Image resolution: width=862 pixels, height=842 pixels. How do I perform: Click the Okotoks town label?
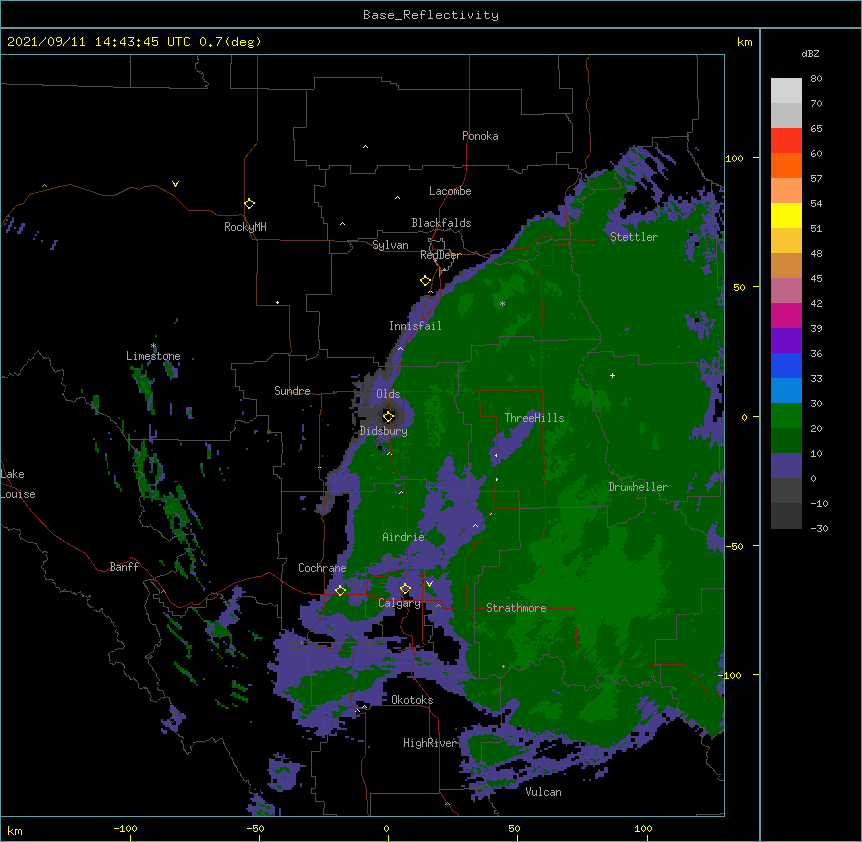[412, 700]
